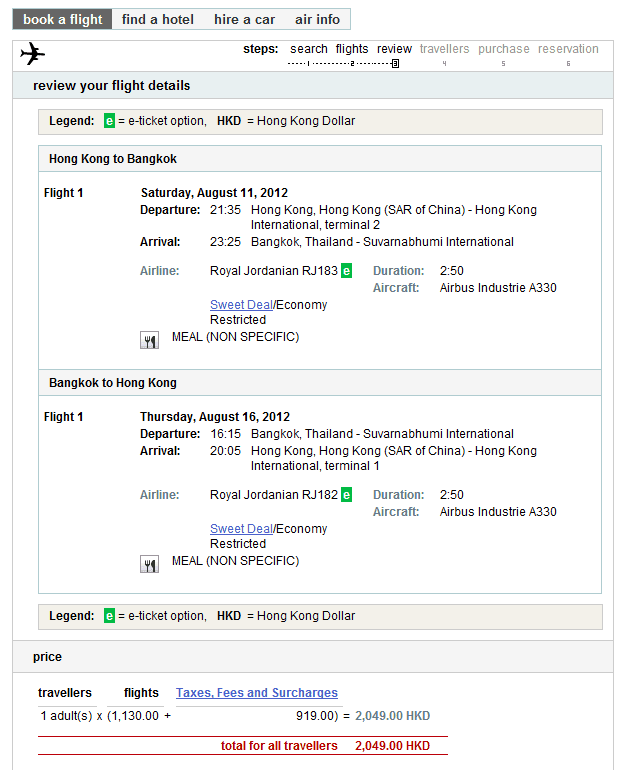Click the step 3 marker under review
Viewport: 628px width, 770px height.
tap(395, 63)
